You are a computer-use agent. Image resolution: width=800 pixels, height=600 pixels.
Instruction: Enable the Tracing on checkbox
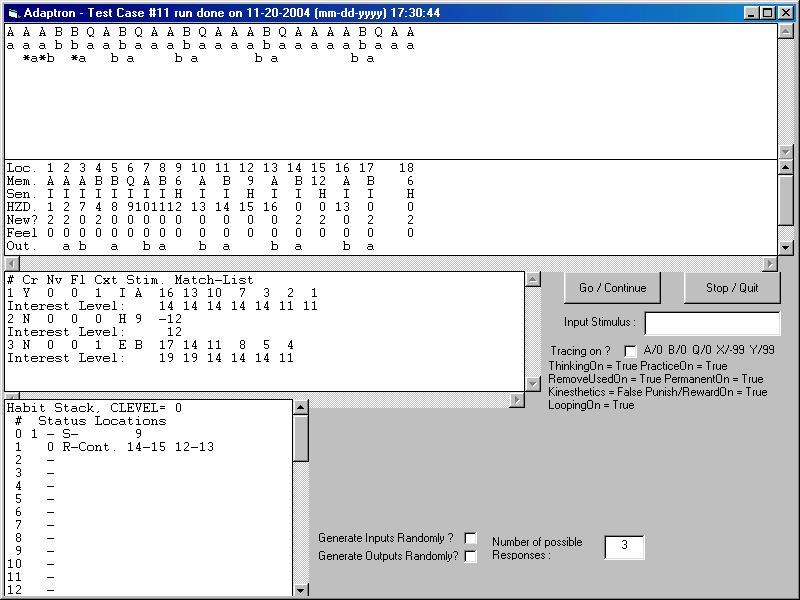[631, 351]
